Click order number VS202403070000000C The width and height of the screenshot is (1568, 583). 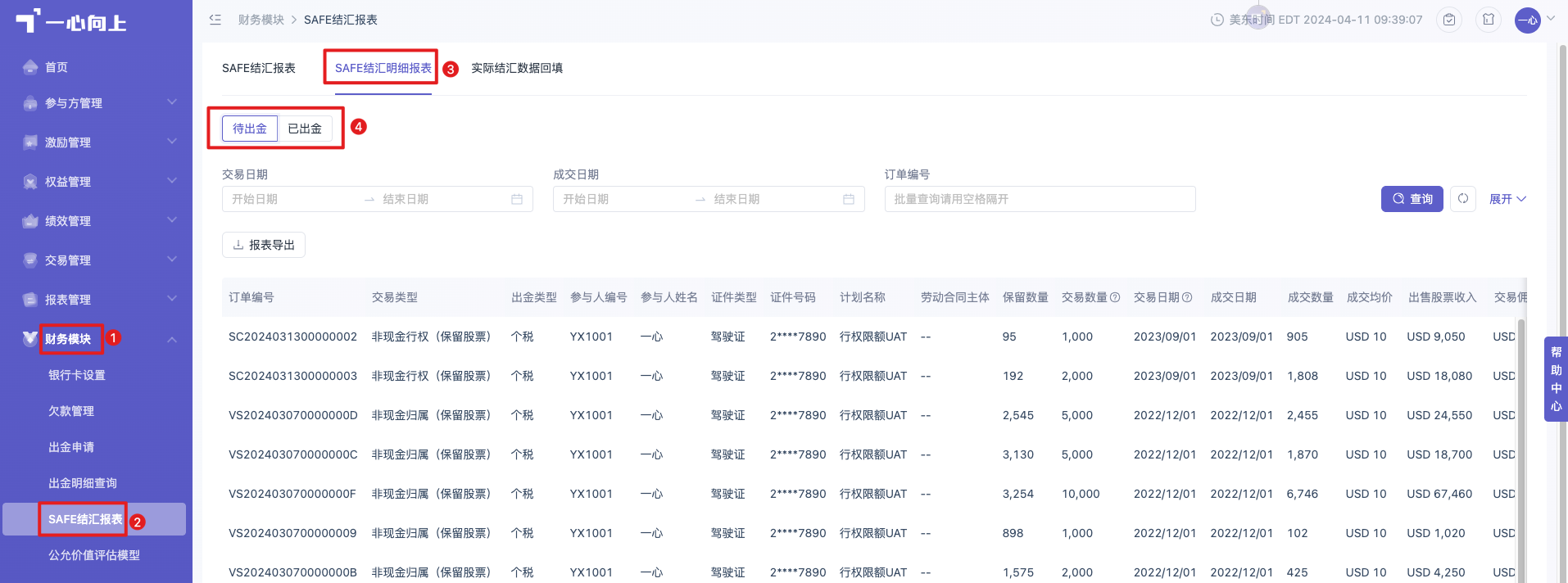pyautogui.click(x=293, y=454)
